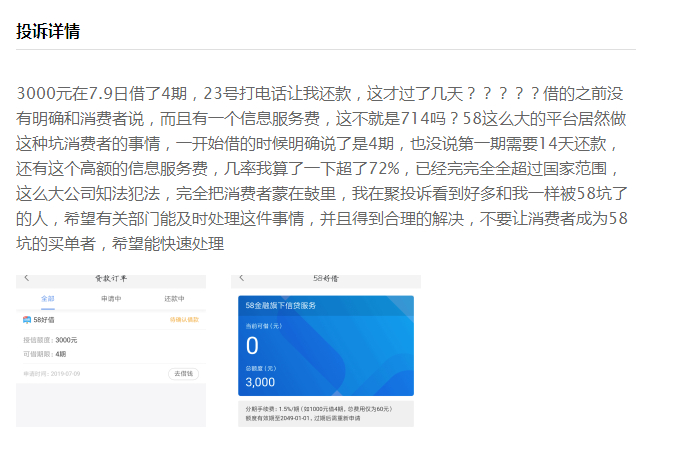Click the 贷款订单 screen title
The width and height of the screenshot is (674, 467).
(111, 279)
